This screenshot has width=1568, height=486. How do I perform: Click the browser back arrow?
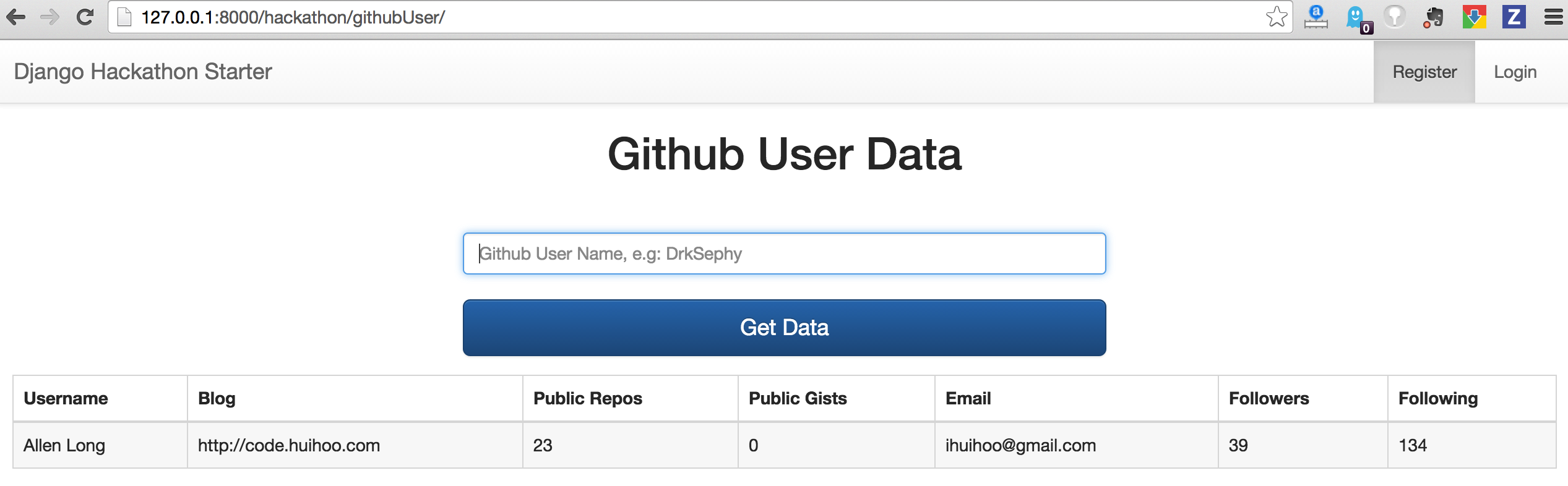coord(16,17)
